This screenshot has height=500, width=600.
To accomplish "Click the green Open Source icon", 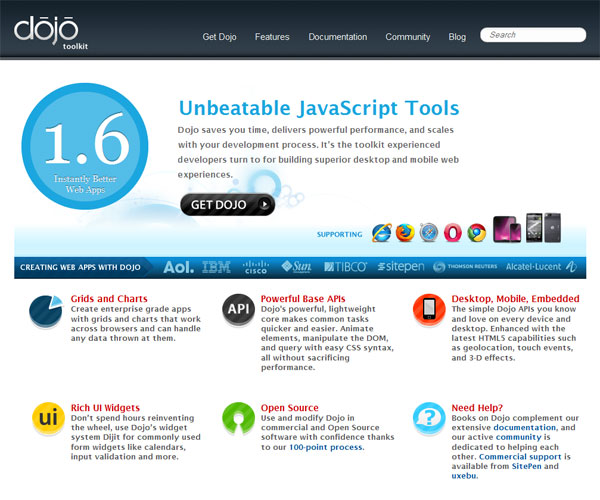I will pos(238,419).
